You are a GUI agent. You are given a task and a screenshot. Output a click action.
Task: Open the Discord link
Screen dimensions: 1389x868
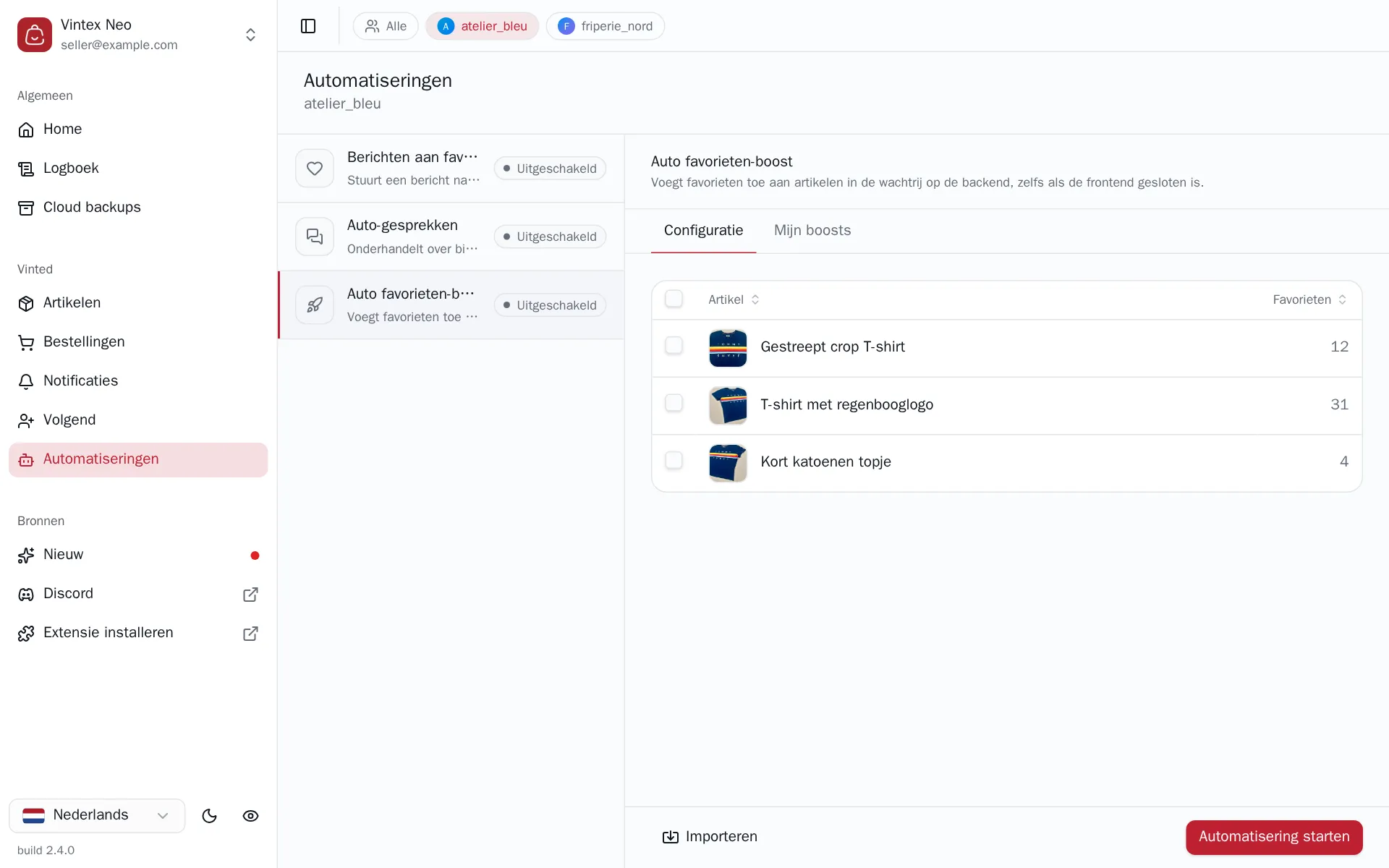pos(138,594)
